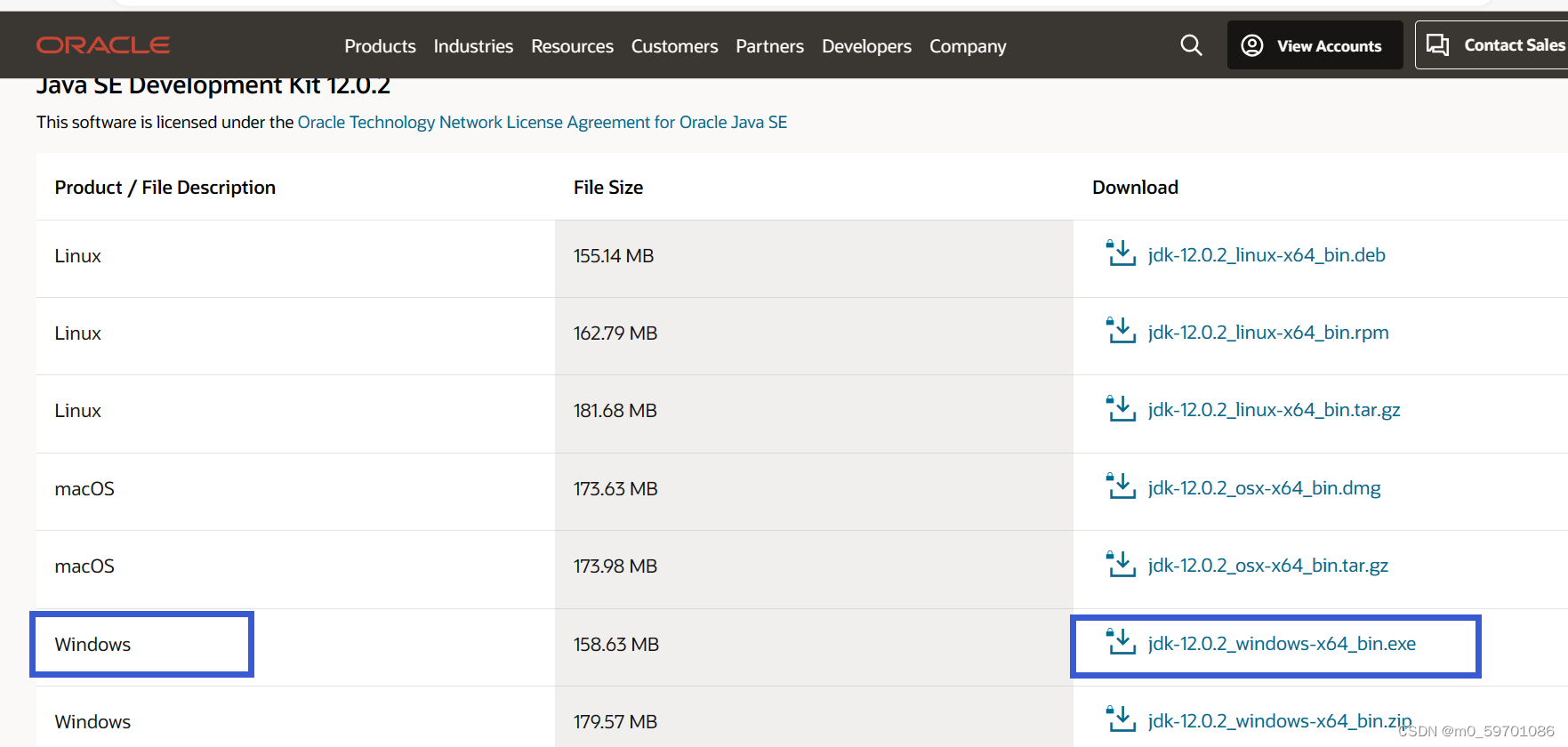
Task: Click Linux in the 181.68 MB row
Action: (x=78, y=411)
